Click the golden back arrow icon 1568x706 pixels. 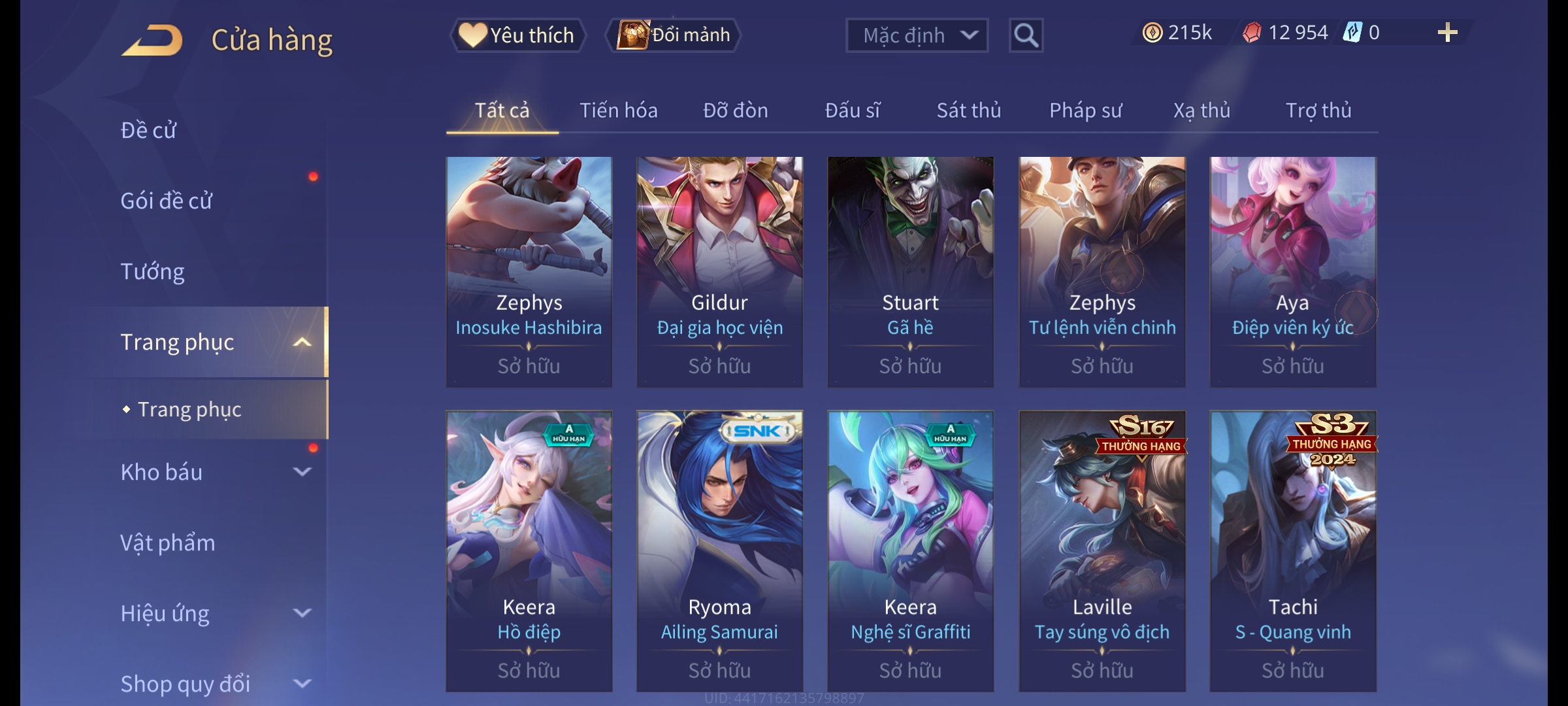click(152, 40)
